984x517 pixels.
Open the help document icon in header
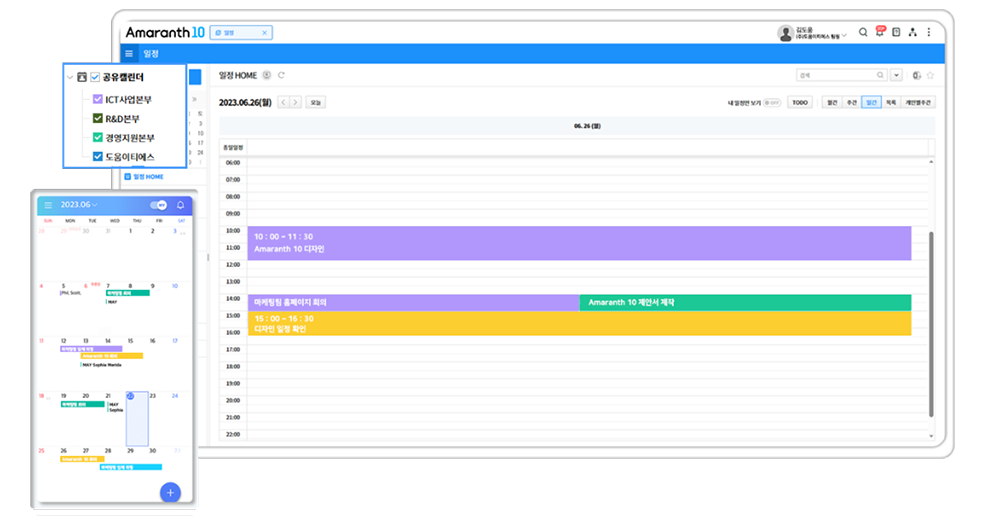(896, 33)
